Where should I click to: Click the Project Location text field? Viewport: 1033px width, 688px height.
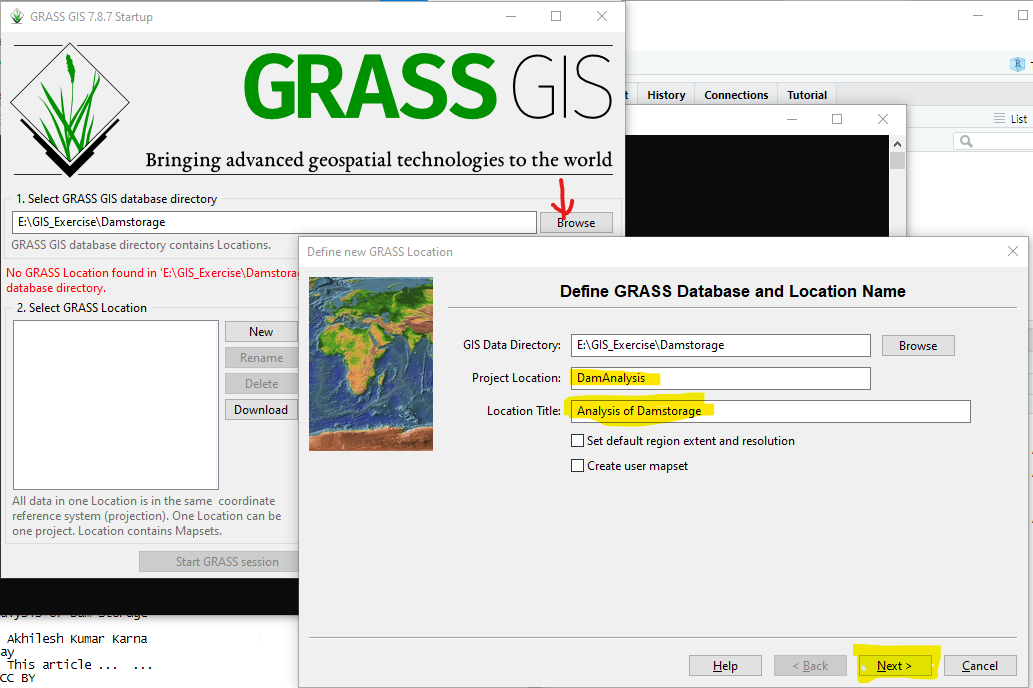pyautogui.click(x=720, y=378)
